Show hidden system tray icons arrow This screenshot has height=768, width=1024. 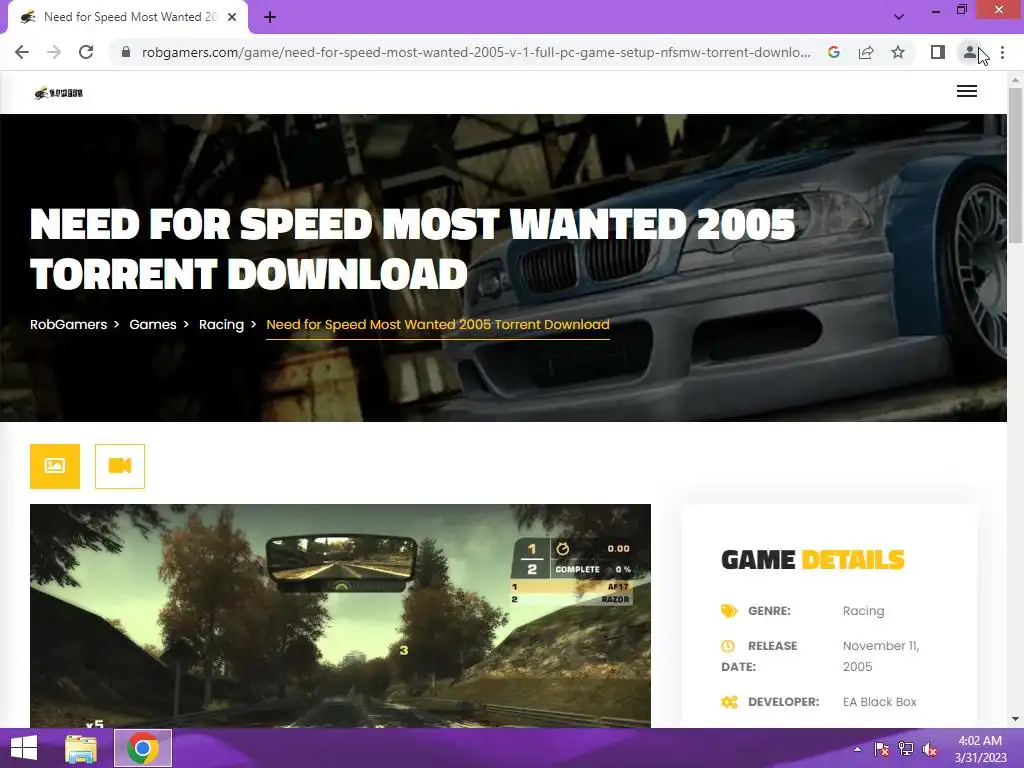pos(857,749)
